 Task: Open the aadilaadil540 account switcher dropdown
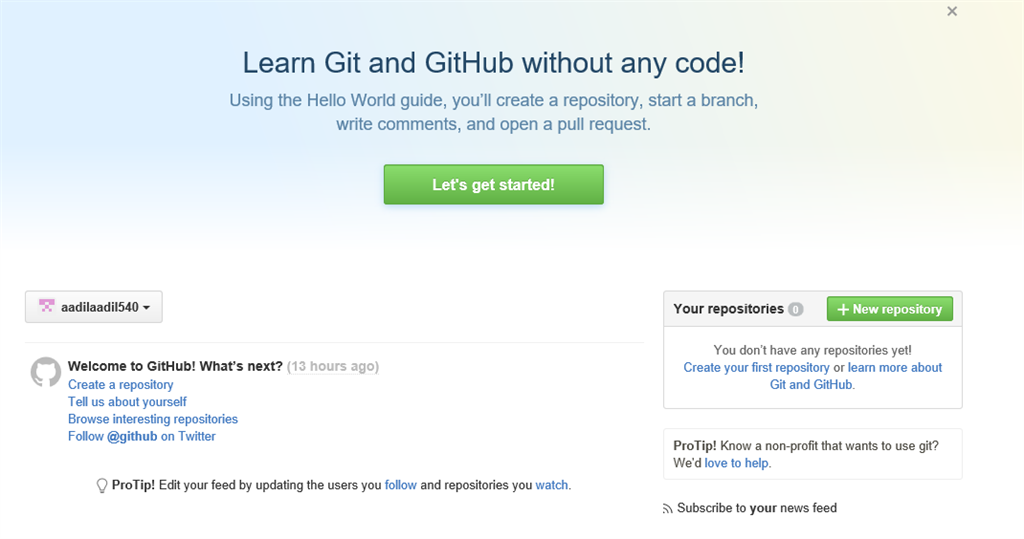coord(94,308)
